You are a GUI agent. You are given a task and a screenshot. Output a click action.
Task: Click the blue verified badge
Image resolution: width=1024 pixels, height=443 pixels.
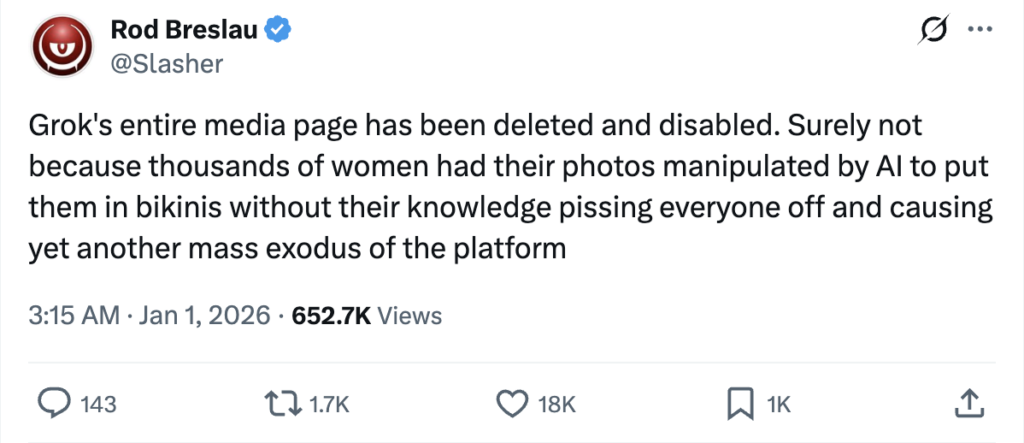[277, 32]
